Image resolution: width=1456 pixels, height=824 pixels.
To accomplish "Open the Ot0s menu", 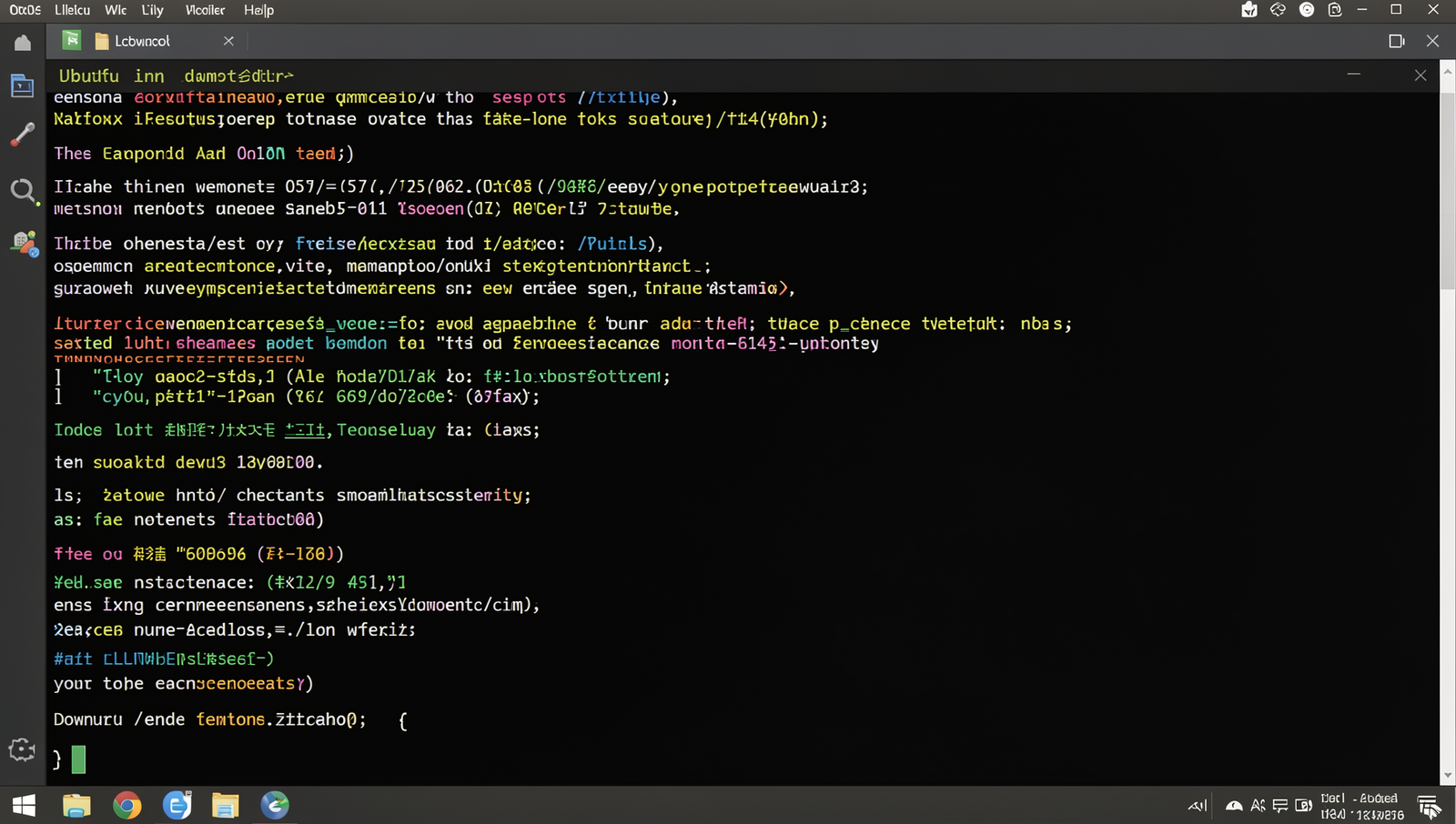I will [25, 10].
